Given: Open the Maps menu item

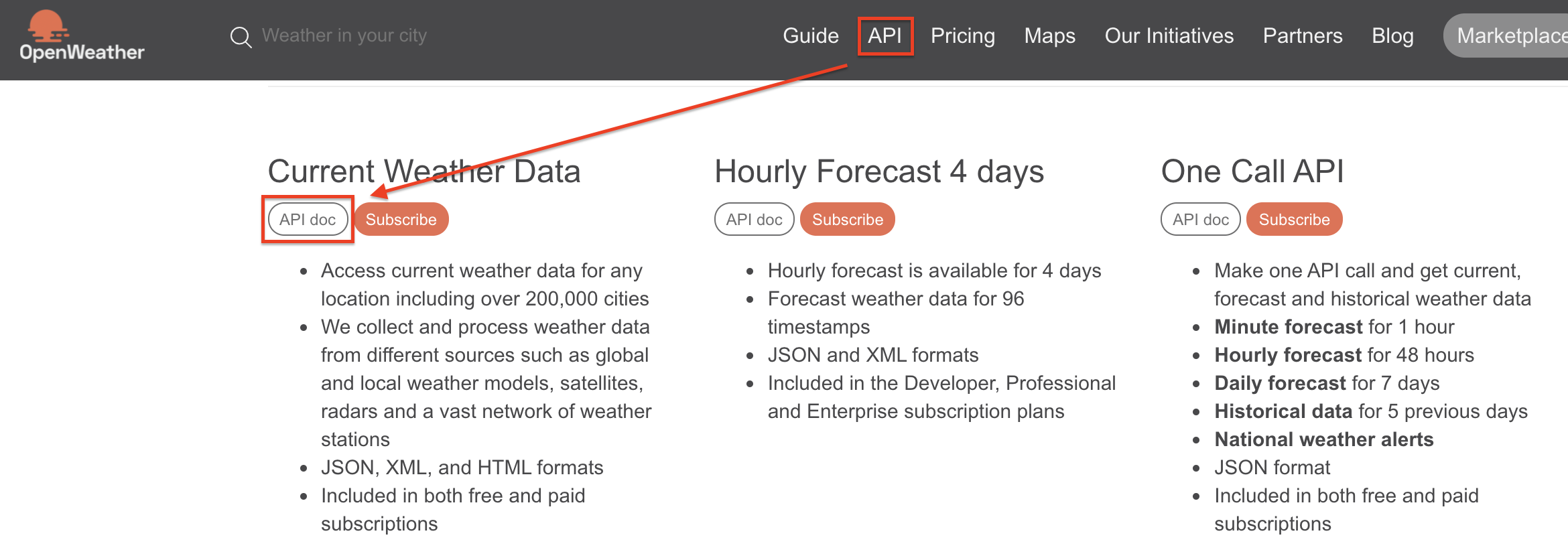Looking at the screenshot, I should [x=1049, y=36].
